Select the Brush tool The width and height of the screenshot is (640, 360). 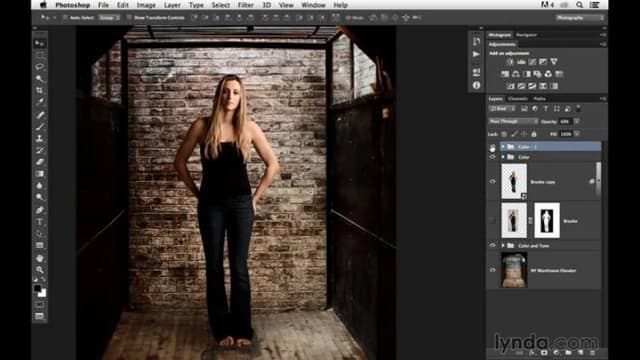click(x=40, y=127)
